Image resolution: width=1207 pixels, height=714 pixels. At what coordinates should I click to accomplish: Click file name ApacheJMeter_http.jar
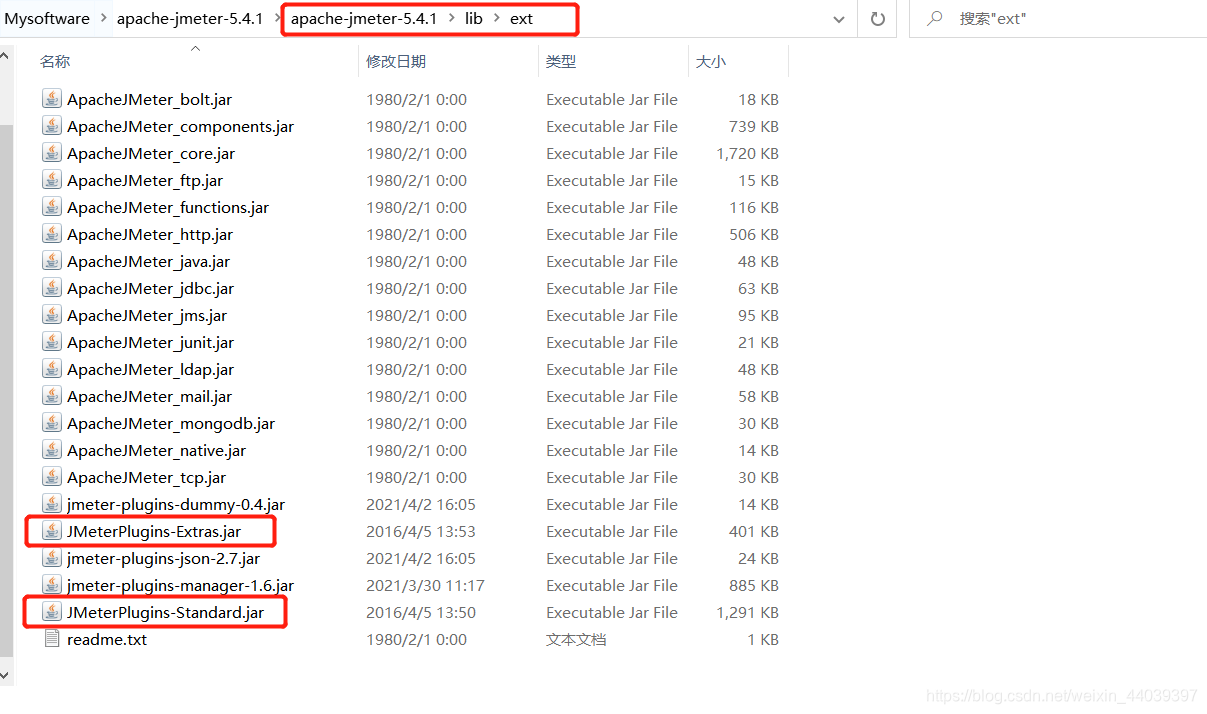[150, 234]
